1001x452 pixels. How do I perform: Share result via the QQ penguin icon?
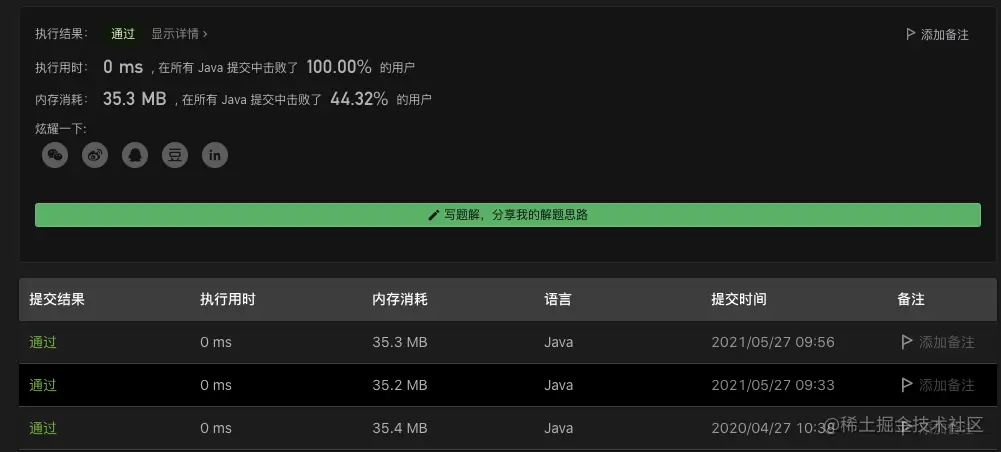135,155
